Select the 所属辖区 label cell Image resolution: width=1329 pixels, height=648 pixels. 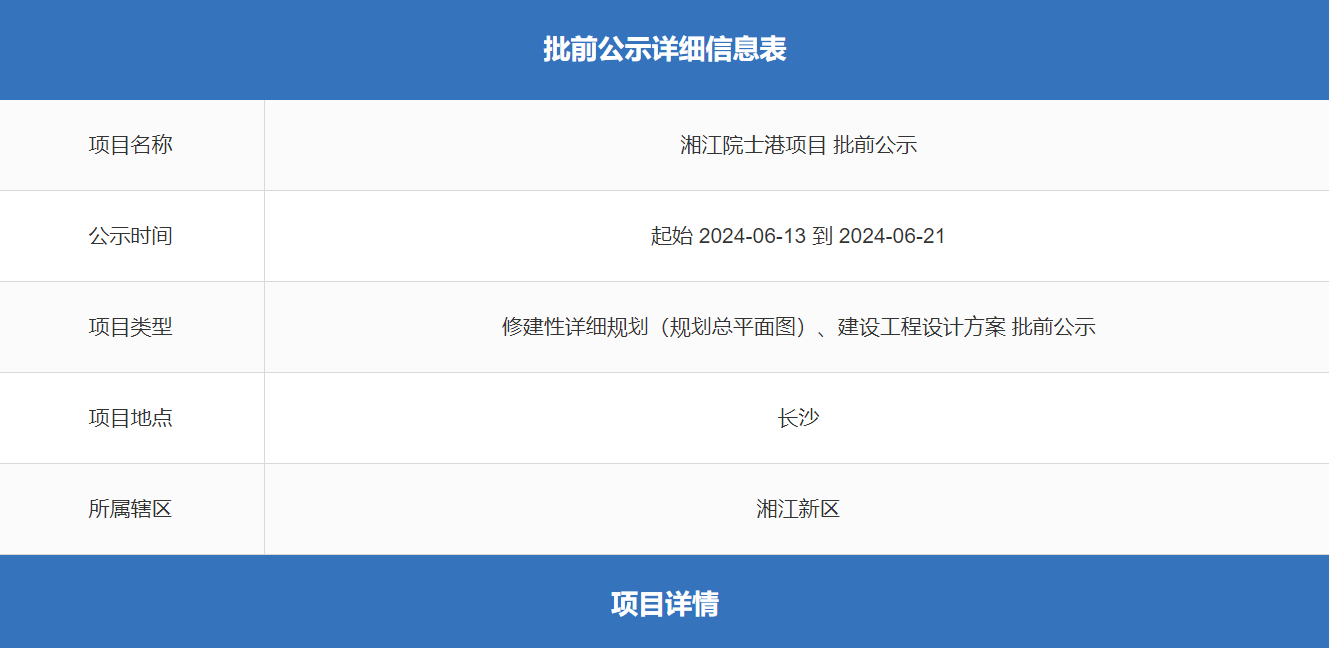[131, 509]
